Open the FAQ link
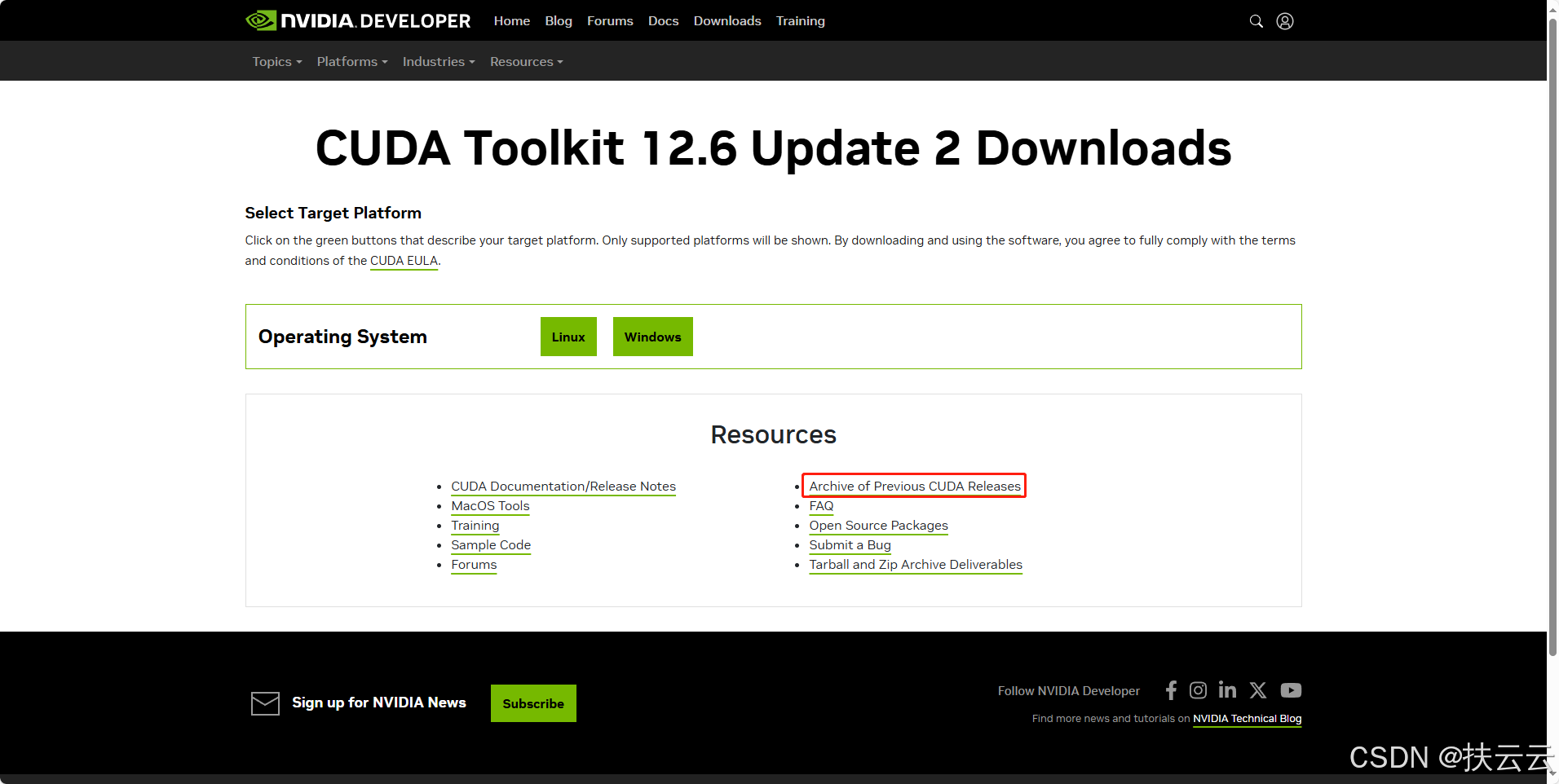Screen dimensions: 1559x784 point(821,506)
